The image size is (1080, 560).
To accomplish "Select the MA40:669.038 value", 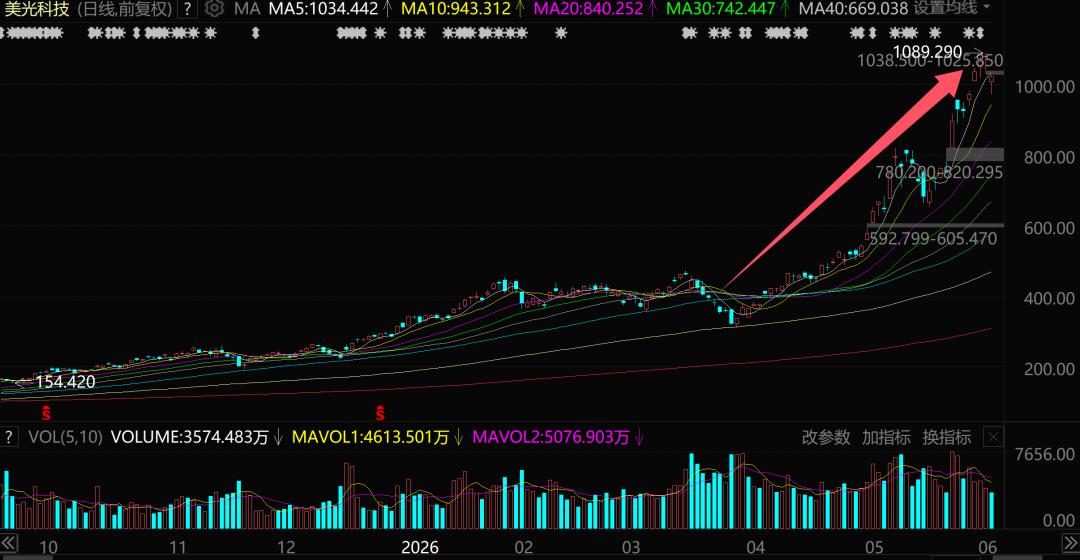I will [x=853, y=9].
